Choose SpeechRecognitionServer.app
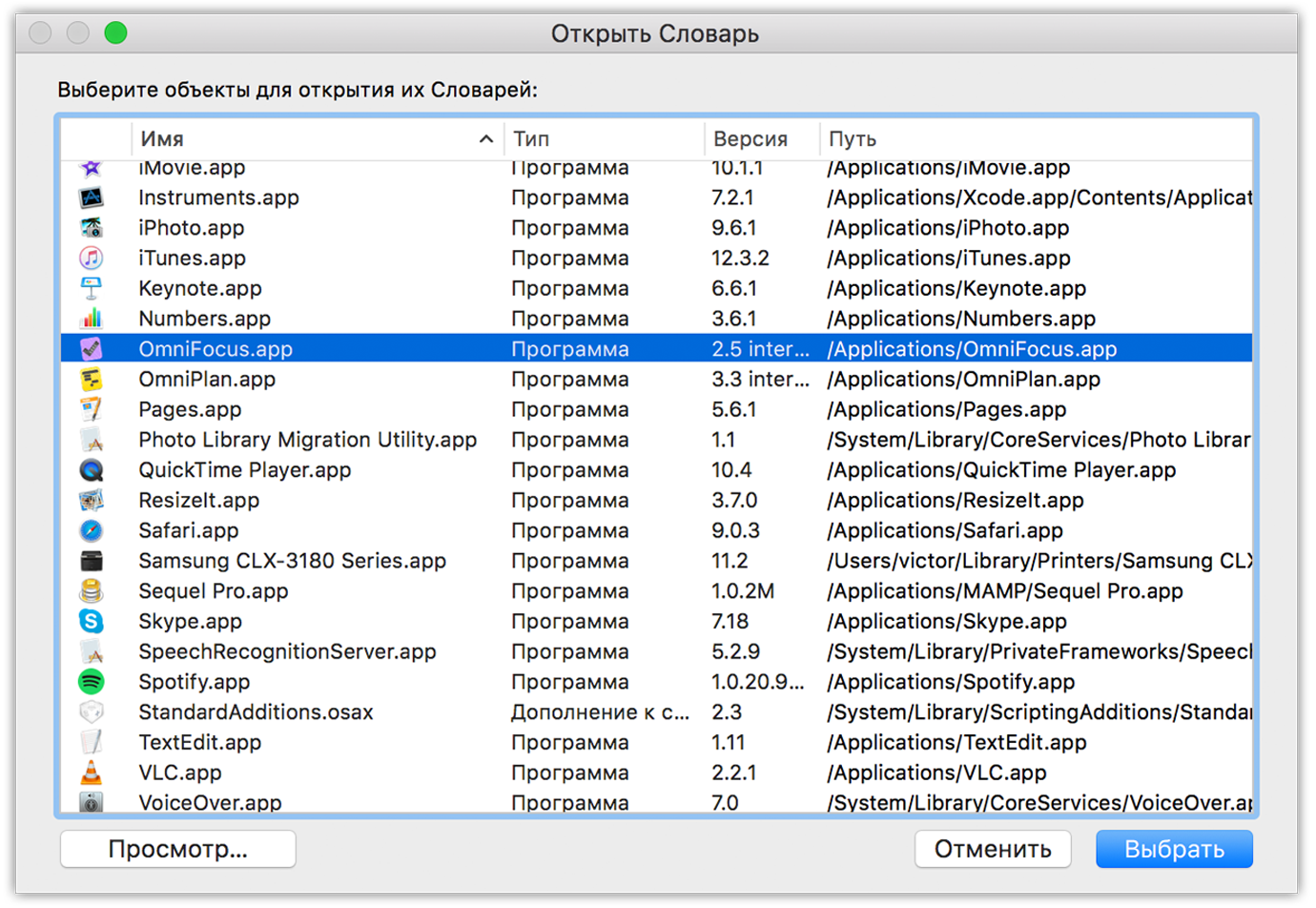 pyautogui.click(x=287, y=651)
